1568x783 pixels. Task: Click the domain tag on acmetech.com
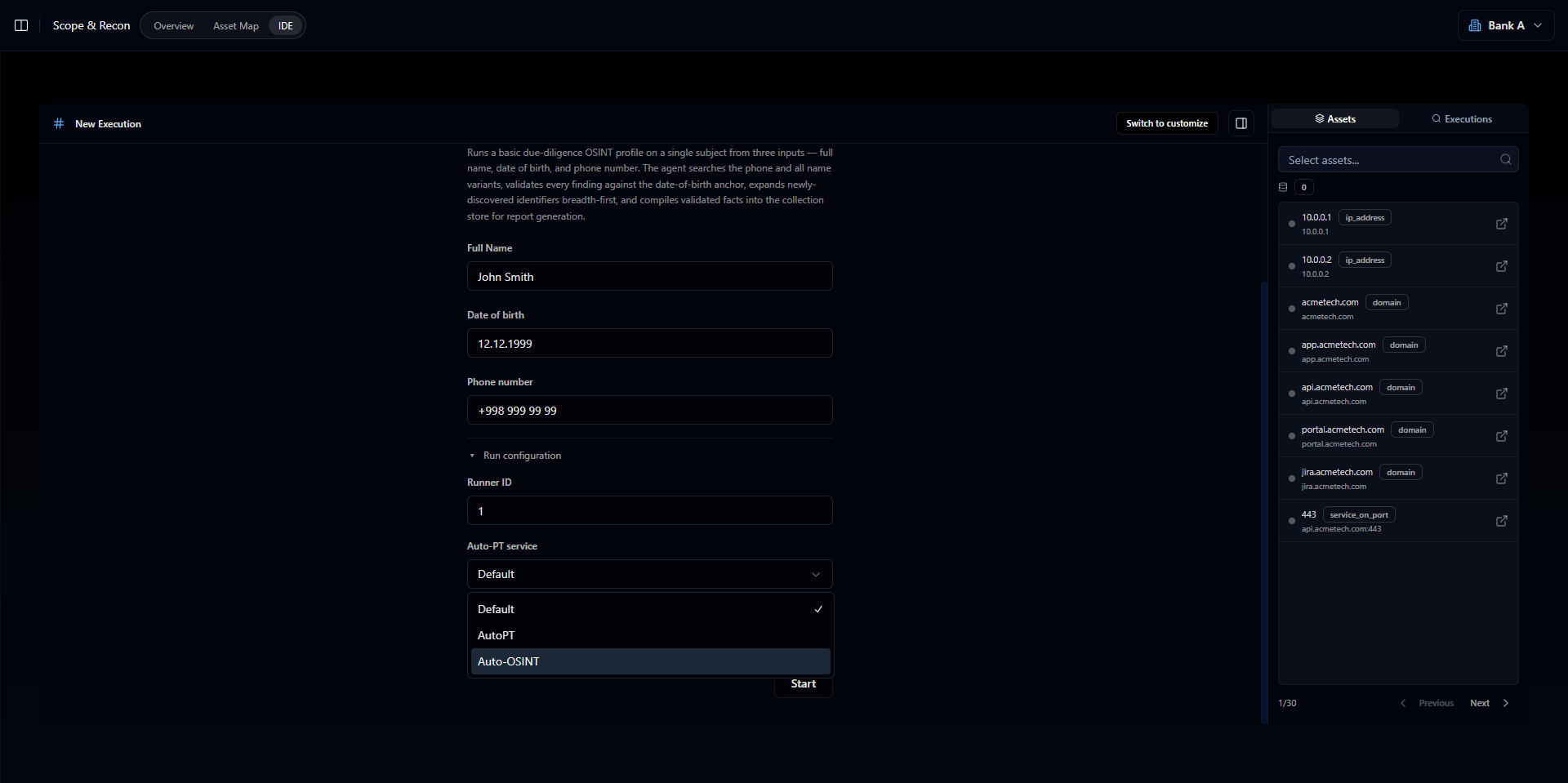(1387, 302)
